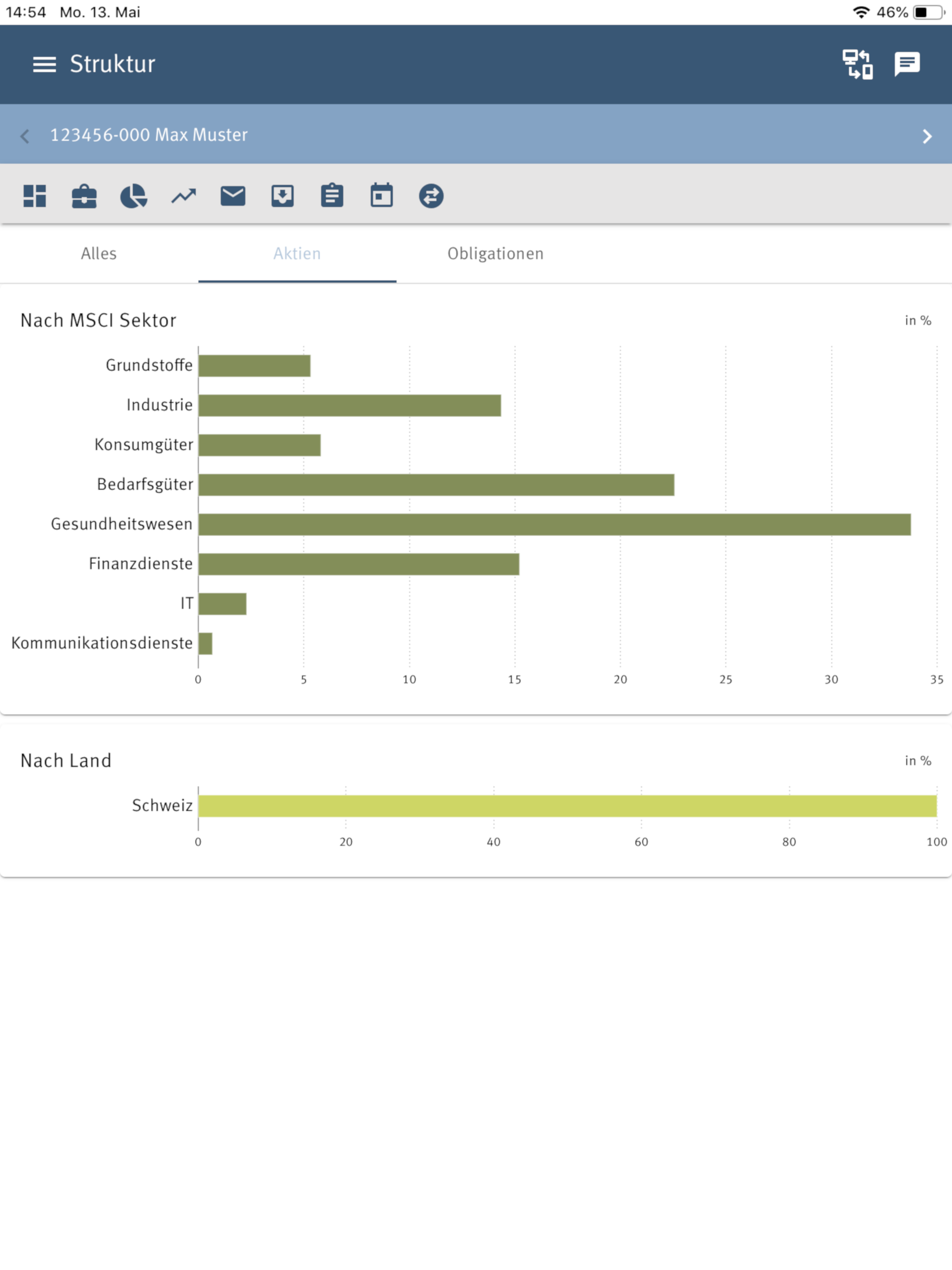The width and height of the screenshot is (952, 1270).
Task: Select the Gesundheitswesen bar
Action: point(555,524)
